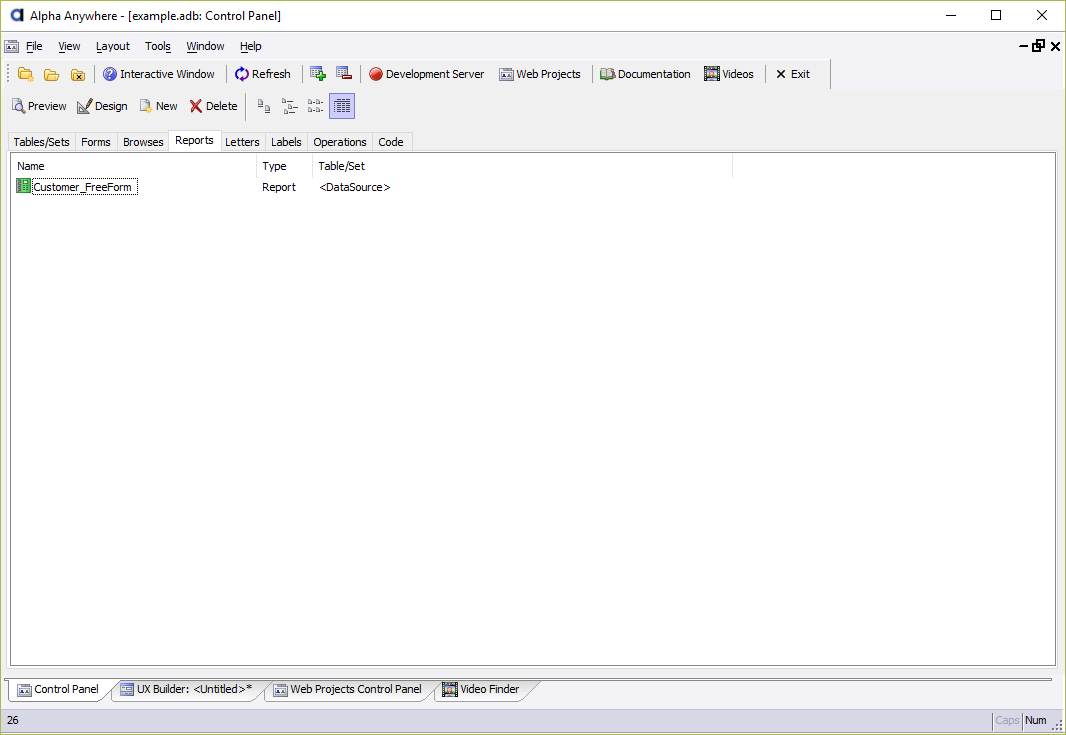Click Exit in the toolbar
Screen dimensions: 1066x735
coord(793,74)
